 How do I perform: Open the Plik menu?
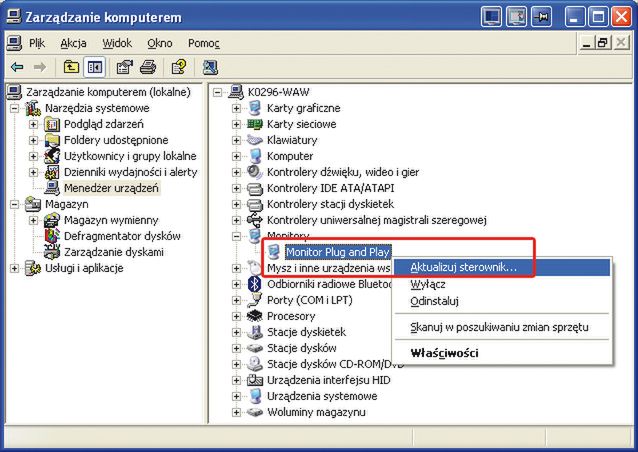click(x=37, y=43)
